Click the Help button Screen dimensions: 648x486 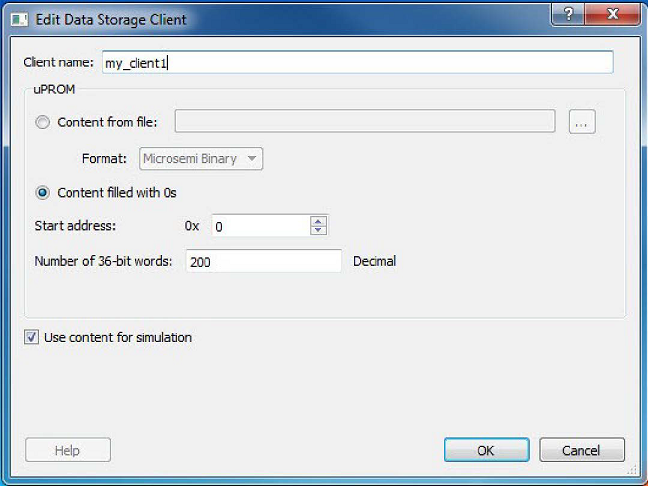click(x=67, y=450)
